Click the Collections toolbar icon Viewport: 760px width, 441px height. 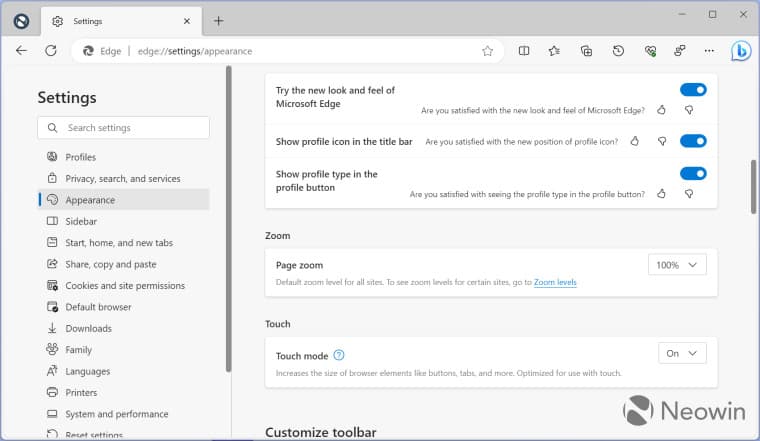pyautogui.click(x=587, y=51)
